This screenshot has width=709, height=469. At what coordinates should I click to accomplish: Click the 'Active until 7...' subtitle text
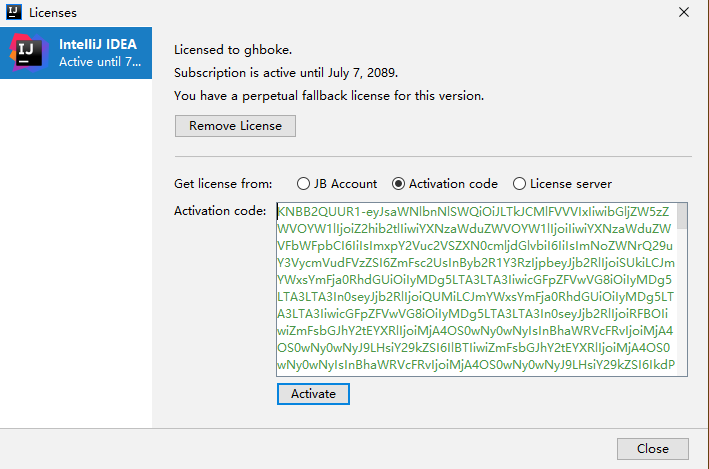(x=100, y=62)
